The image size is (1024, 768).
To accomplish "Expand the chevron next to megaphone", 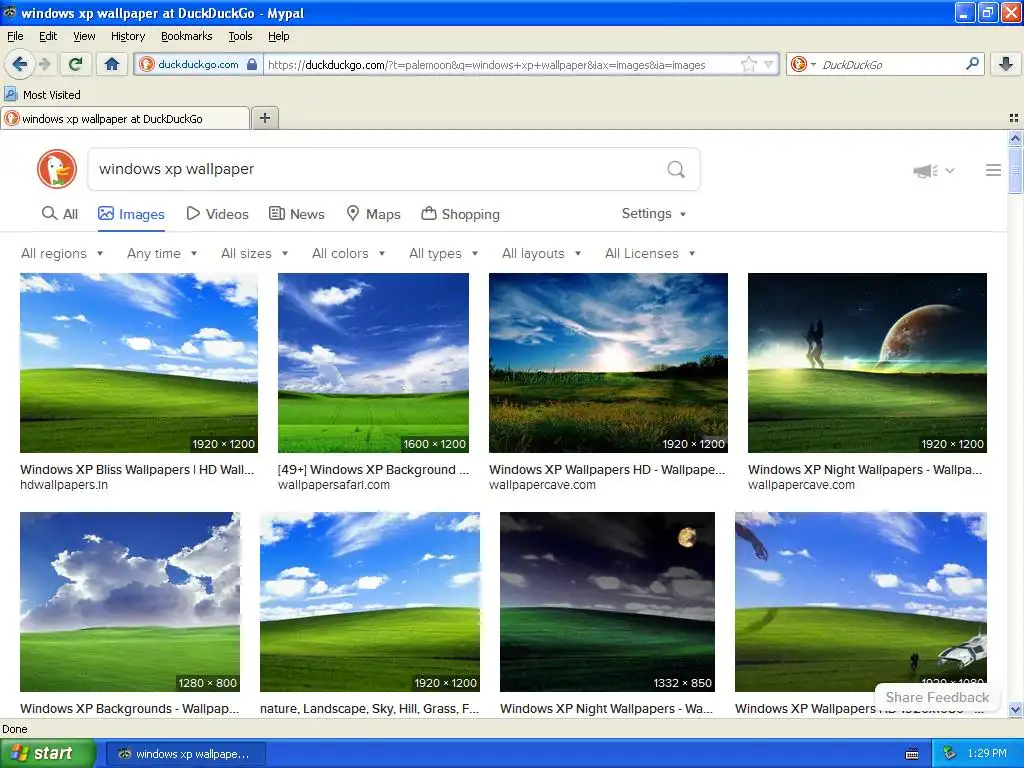I will (x=950, y=170).
